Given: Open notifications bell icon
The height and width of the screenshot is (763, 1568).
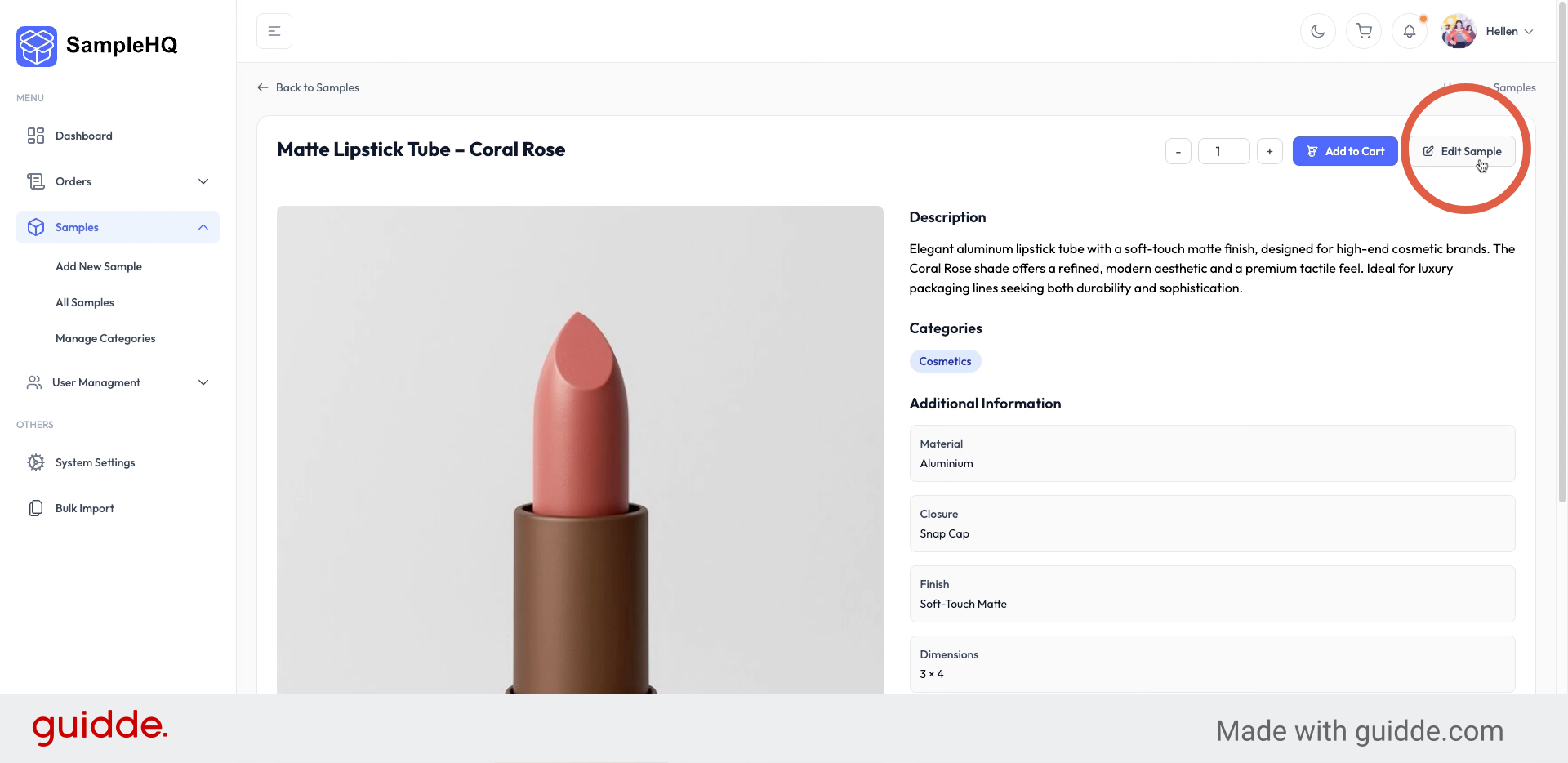Looking at the screenshot, I should 1409,31.
